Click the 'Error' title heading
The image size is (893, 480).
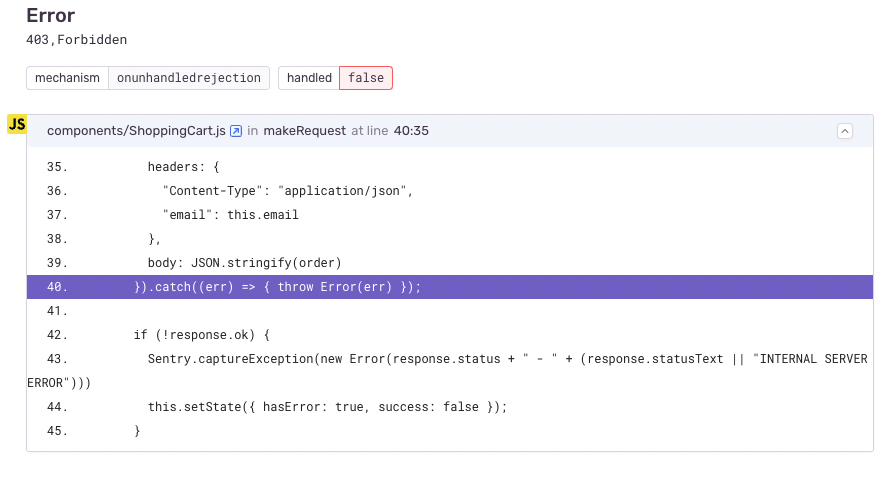click(x=51, y=15)
